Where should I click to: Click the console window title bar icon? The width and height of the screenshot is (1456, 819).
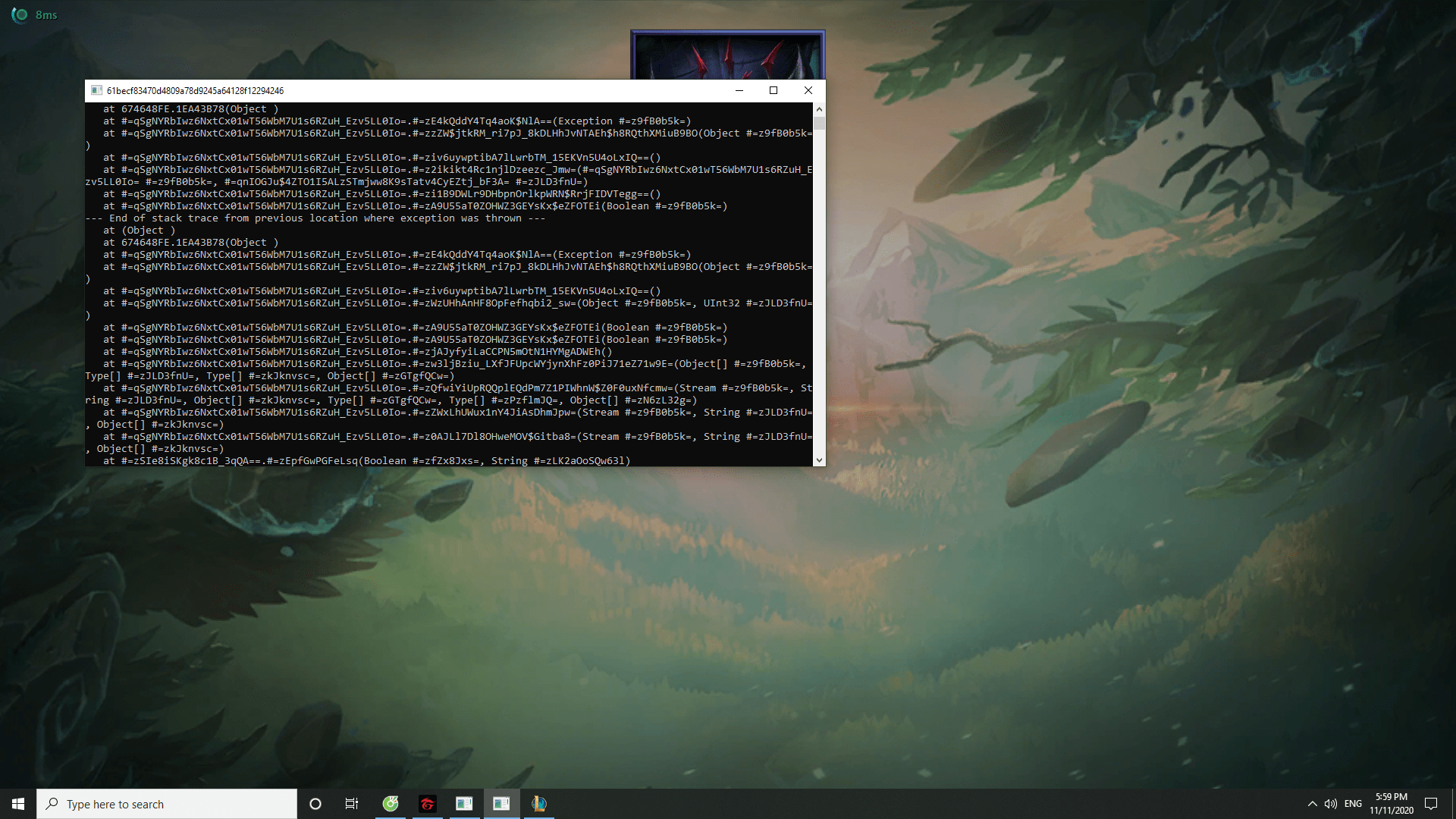point(96,90)
